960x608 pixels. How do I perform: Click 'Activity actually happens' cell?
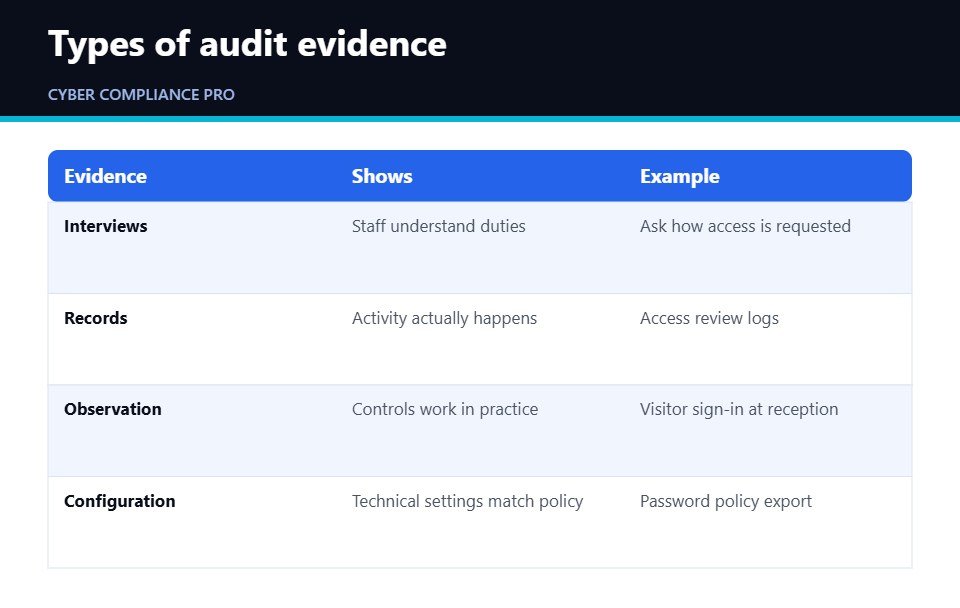pos(444,318)
